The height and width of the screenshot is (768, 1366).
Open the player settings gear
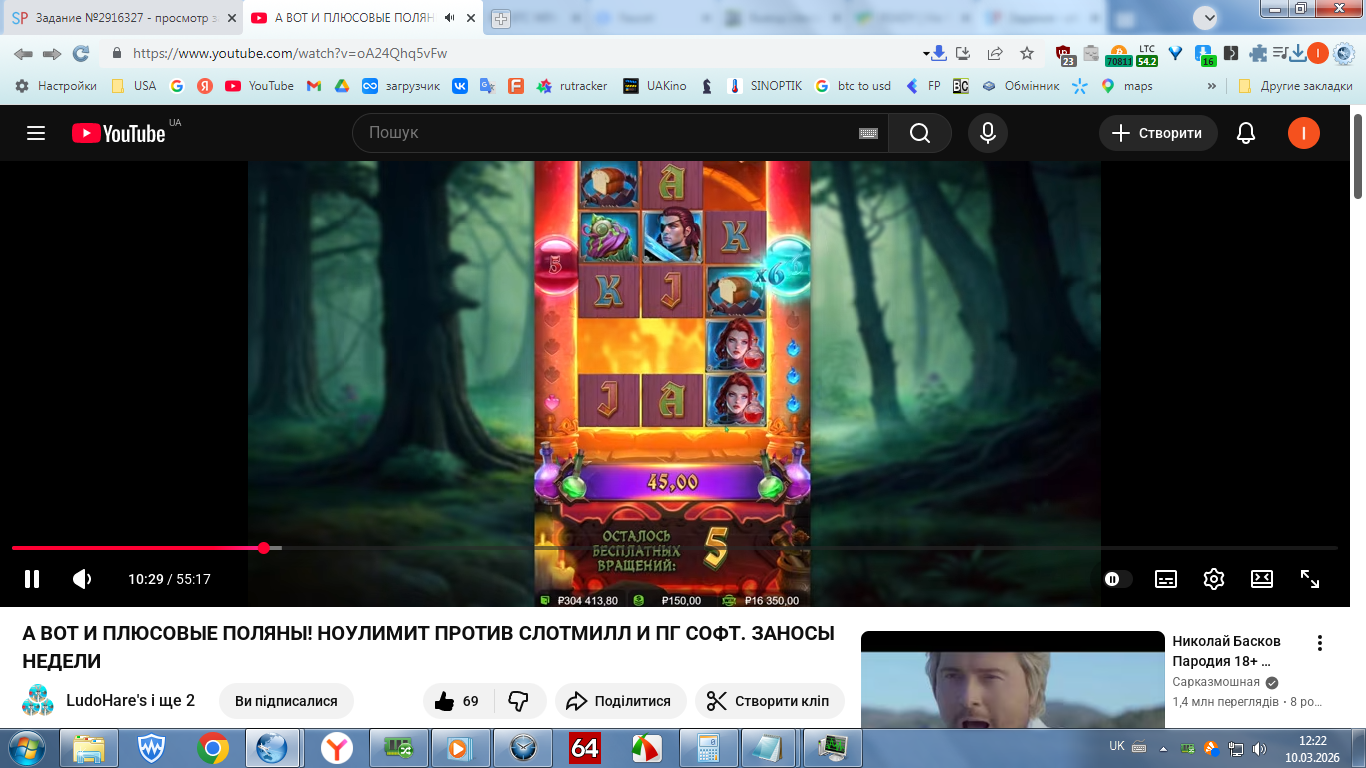(x=1214, y=579)
